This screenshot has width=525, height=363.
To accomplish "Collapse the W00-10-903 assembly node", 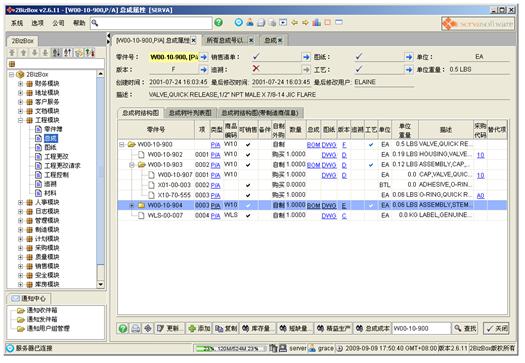I will [x=132, y=165].
